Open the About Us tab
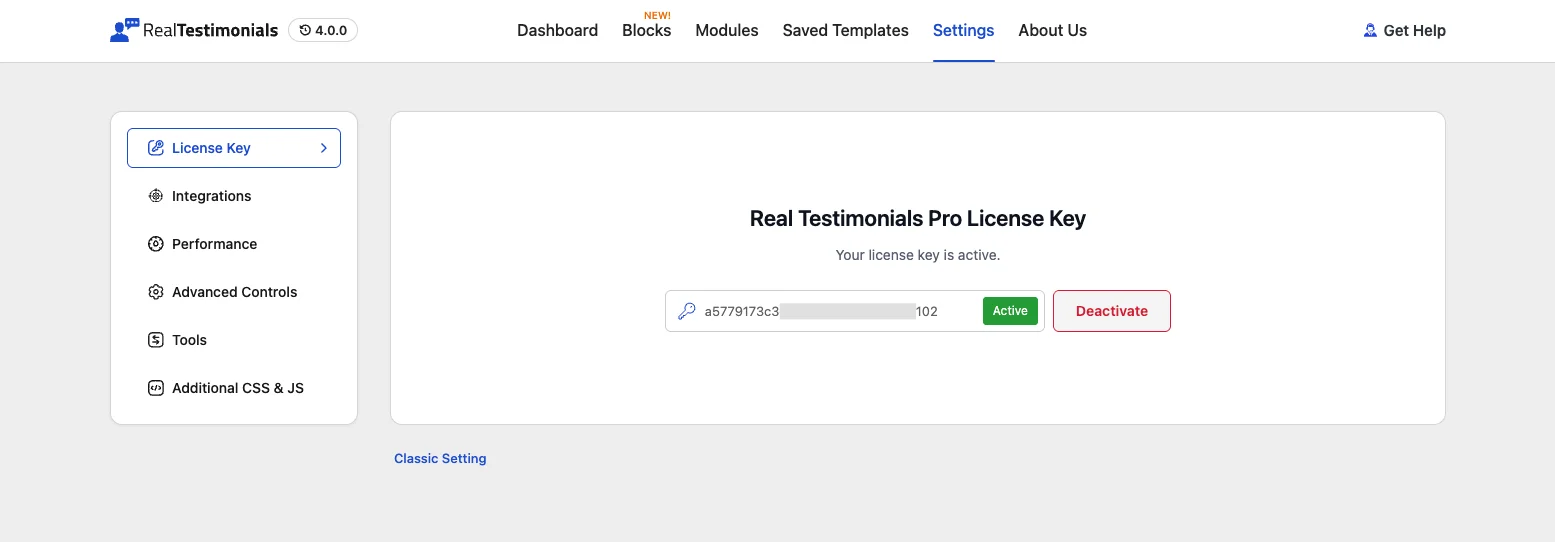This screenshot has width=1555, height=542. click(1052, 30)
